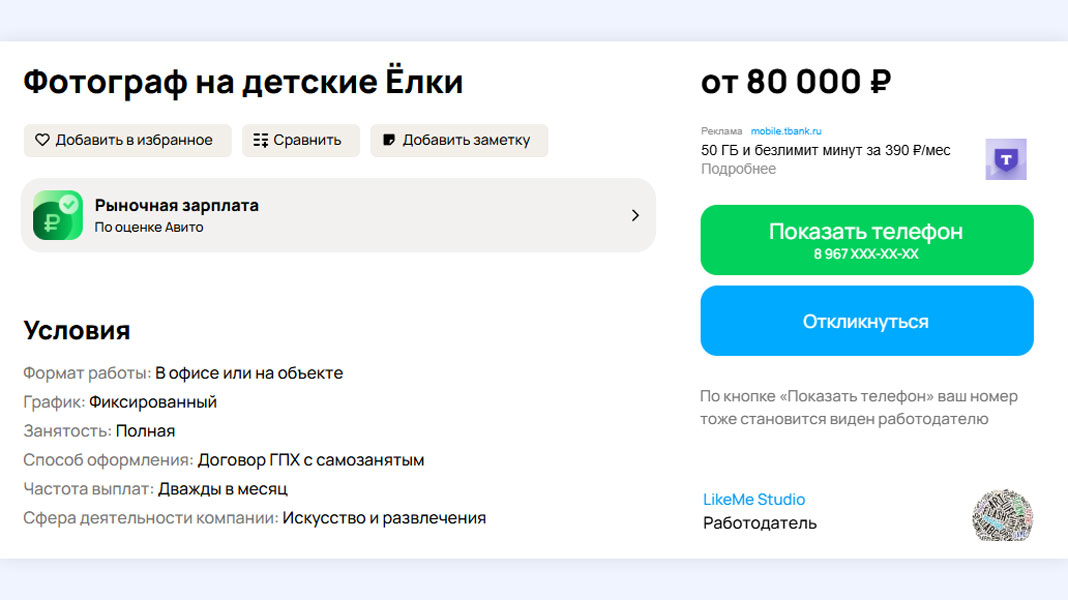Image resolution: width=1068 pixels, height=600 pixels.
Task: Click the Условия section heading
Action: (x=77, y=330)
